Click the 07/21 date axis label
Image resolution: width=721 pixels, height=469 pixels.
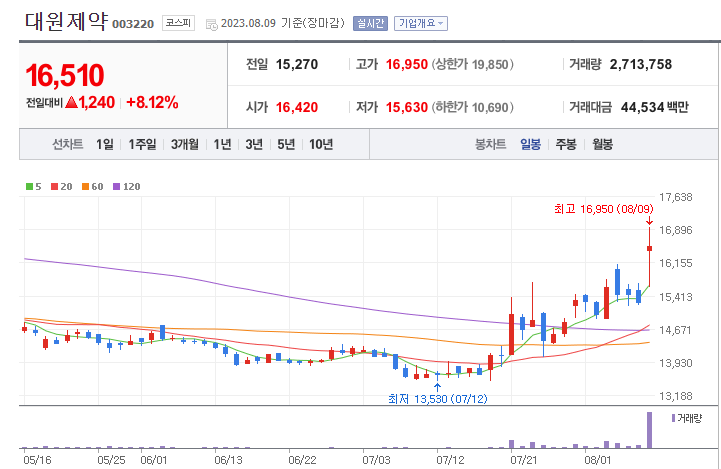(x=525, y=460)
